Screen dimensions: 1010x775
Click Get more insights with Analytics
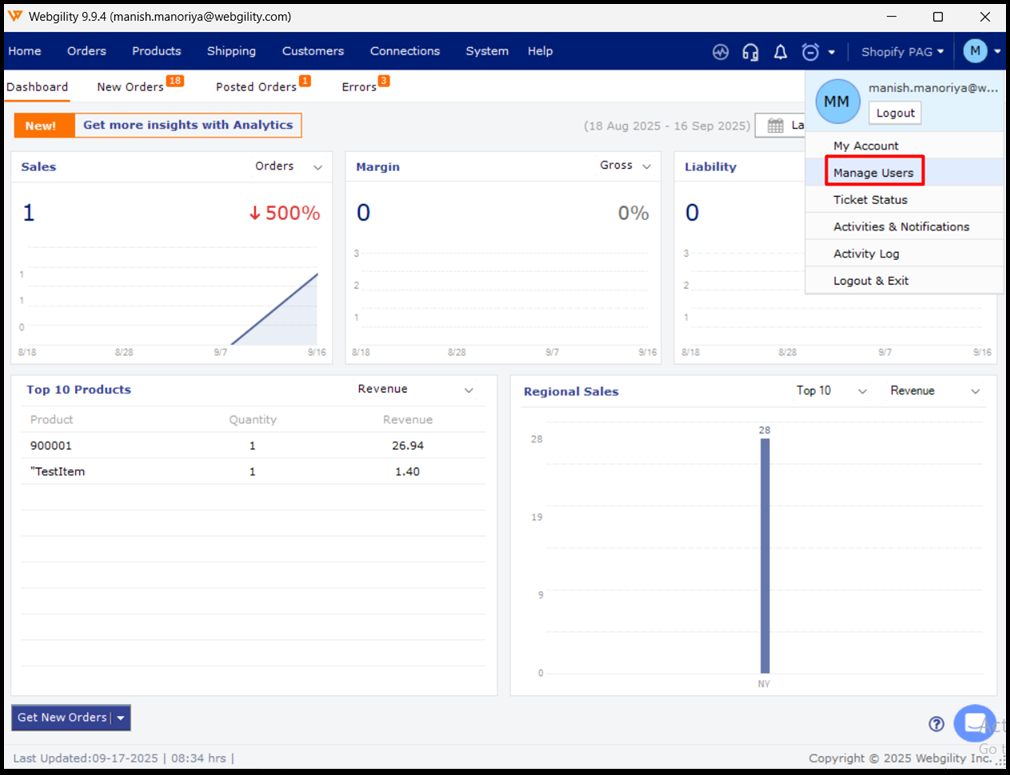[x=187, y=125]
